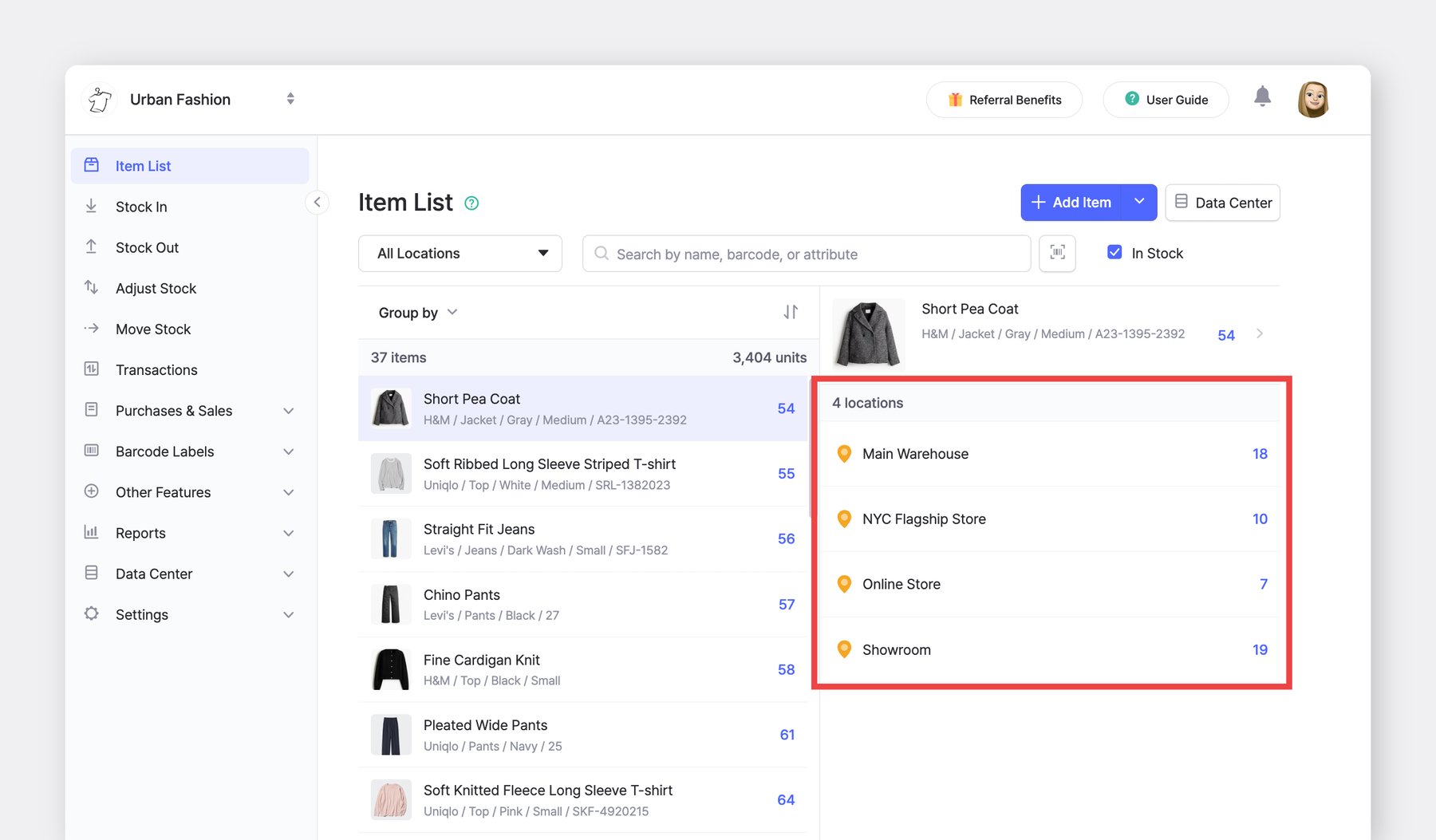Click the Urban Fashion logo icon
1436x840 pixels.
(100, 100)
